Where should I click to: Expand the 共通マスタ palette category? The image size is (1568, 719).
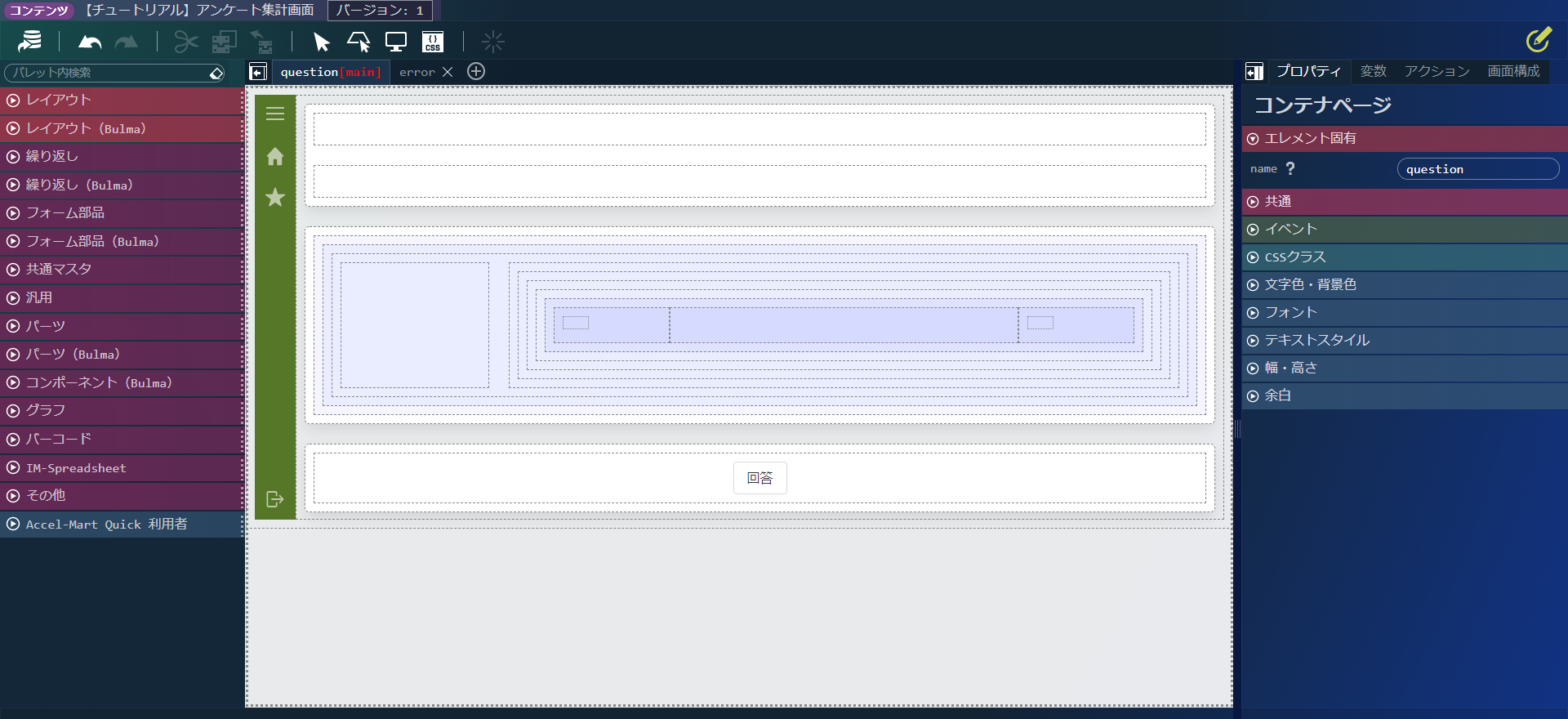point(122,269)
